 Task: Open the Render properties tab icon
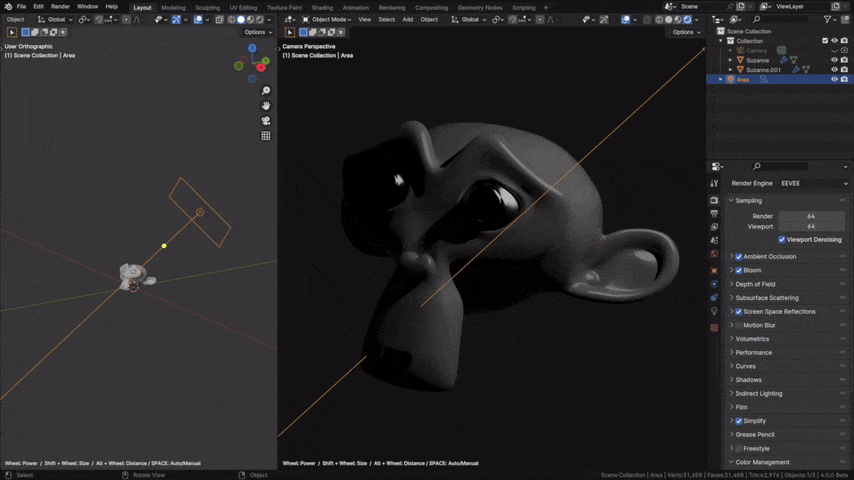(x=714, y=200)
